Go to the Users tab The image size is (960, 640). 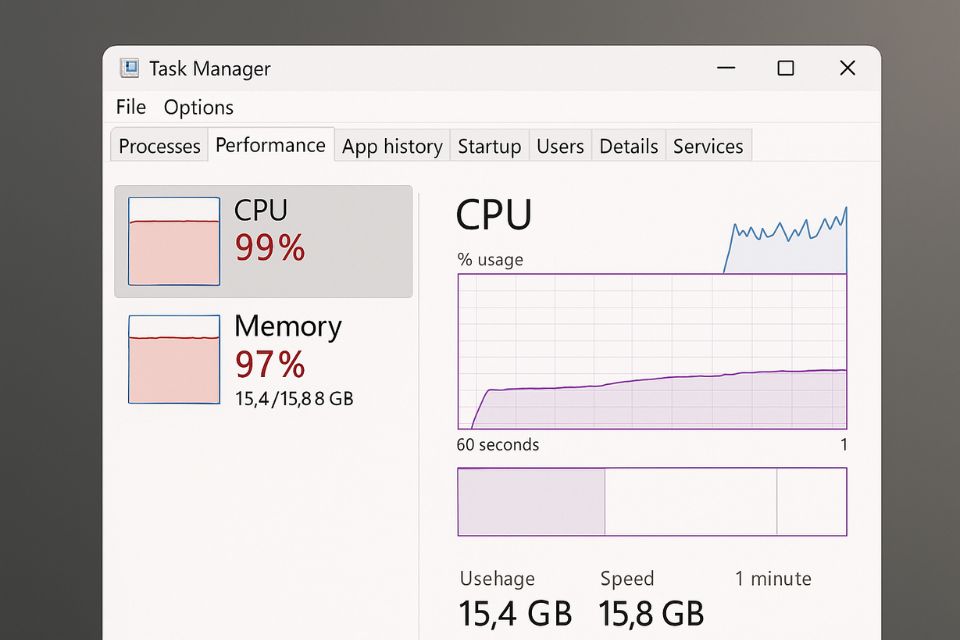pyautogui.click(x=560, y=146)
